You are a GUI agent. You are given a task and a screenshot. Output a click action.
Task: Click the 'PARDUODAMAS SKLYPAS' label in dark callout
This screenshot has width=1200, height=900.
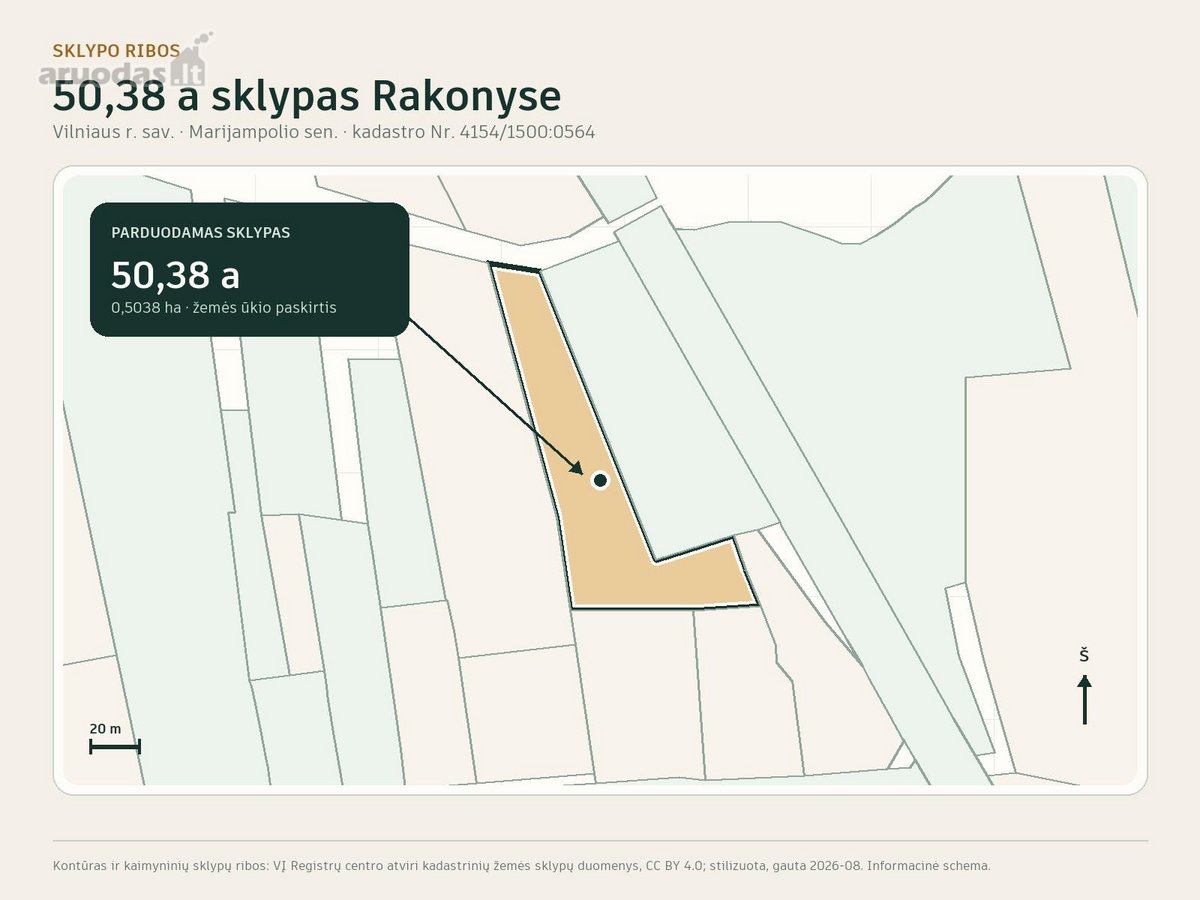coord(201,232)
